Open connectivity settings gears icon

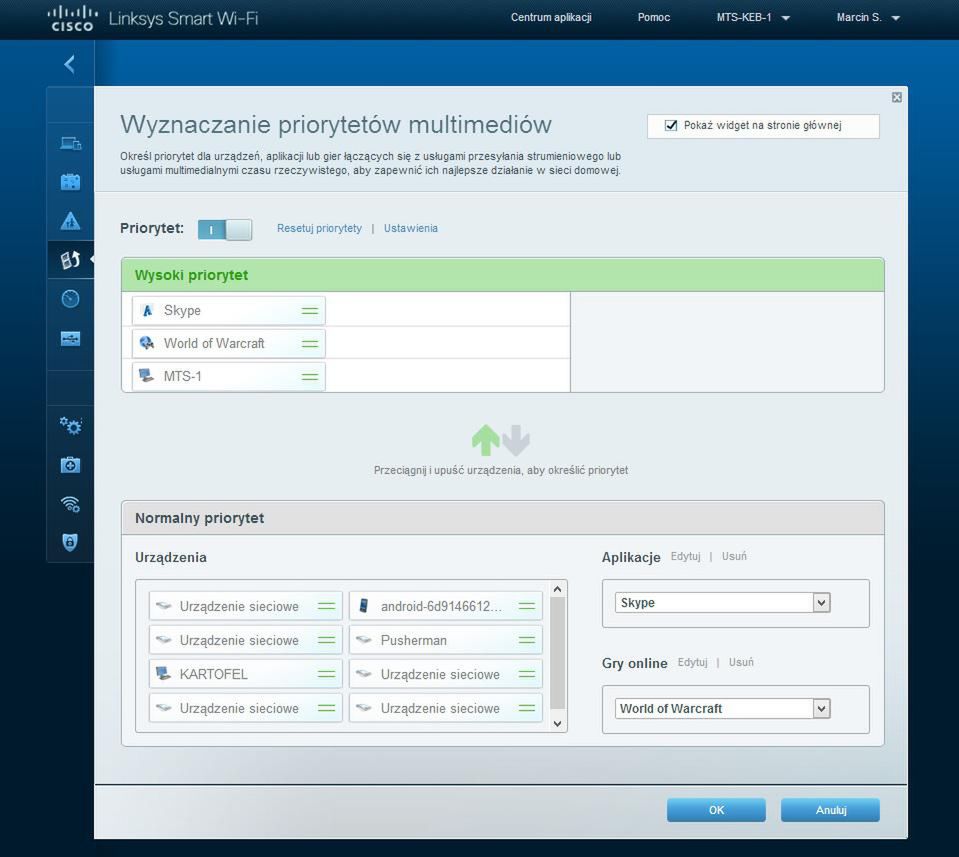click(x=70, y=425)
